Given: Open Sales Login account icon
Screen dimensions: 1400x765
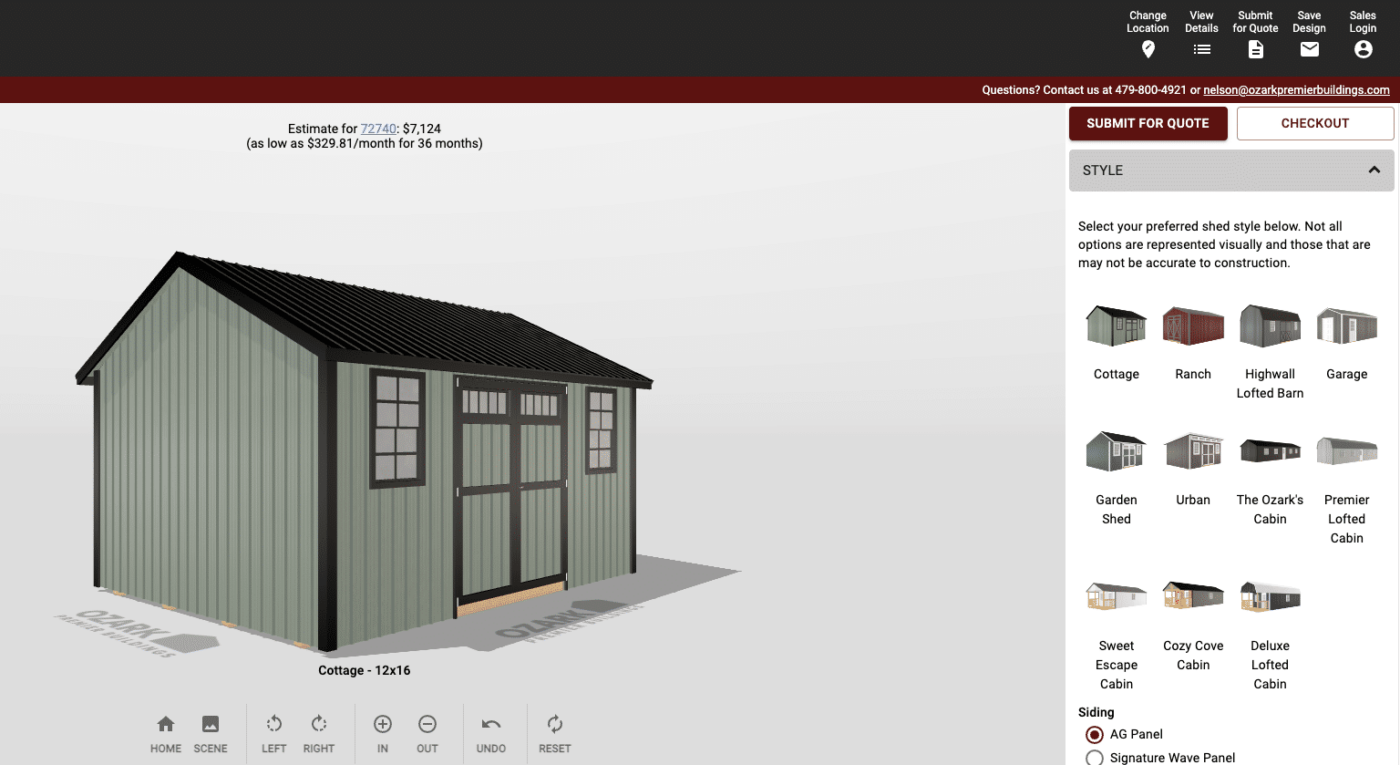Looking at the screenshot, I should [x=1363, y=49].
